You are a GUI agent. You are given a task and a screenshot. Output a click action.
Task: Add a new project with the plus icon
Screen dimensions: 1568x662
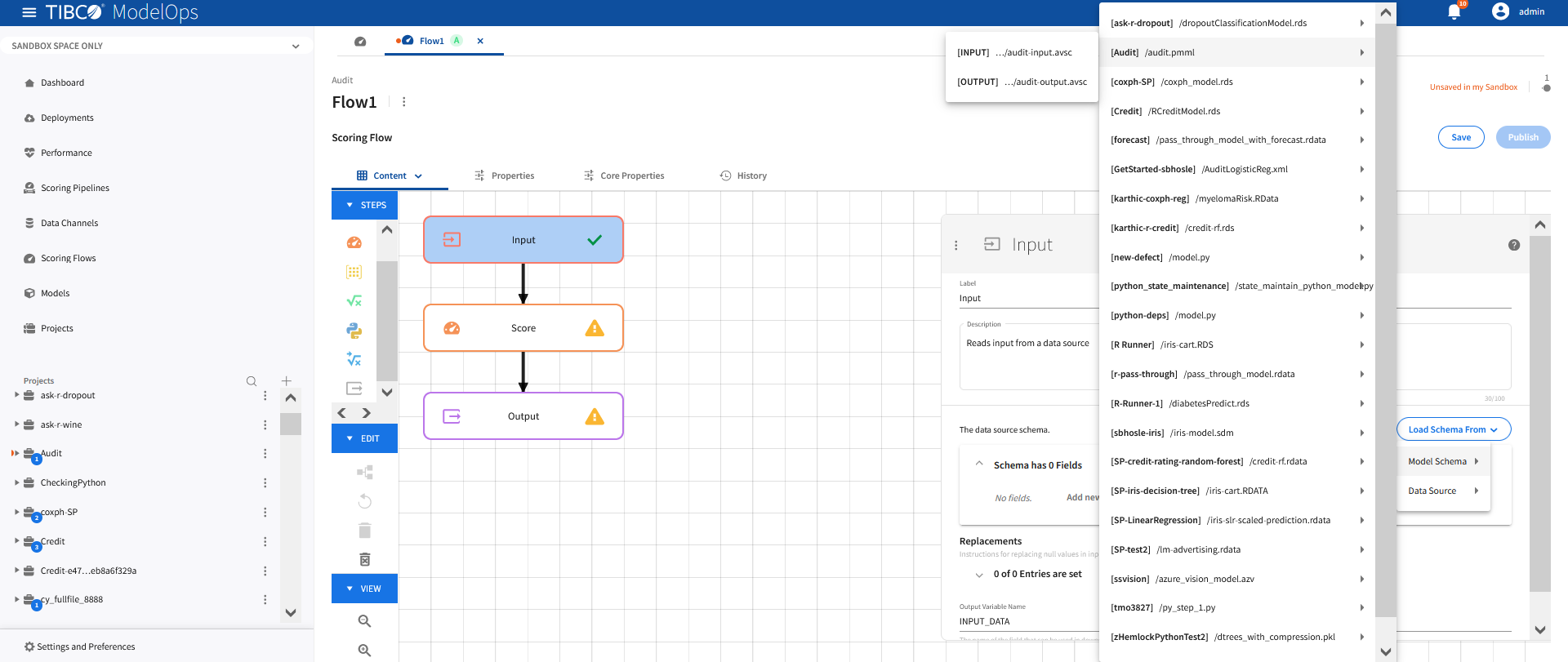[287, 381]
